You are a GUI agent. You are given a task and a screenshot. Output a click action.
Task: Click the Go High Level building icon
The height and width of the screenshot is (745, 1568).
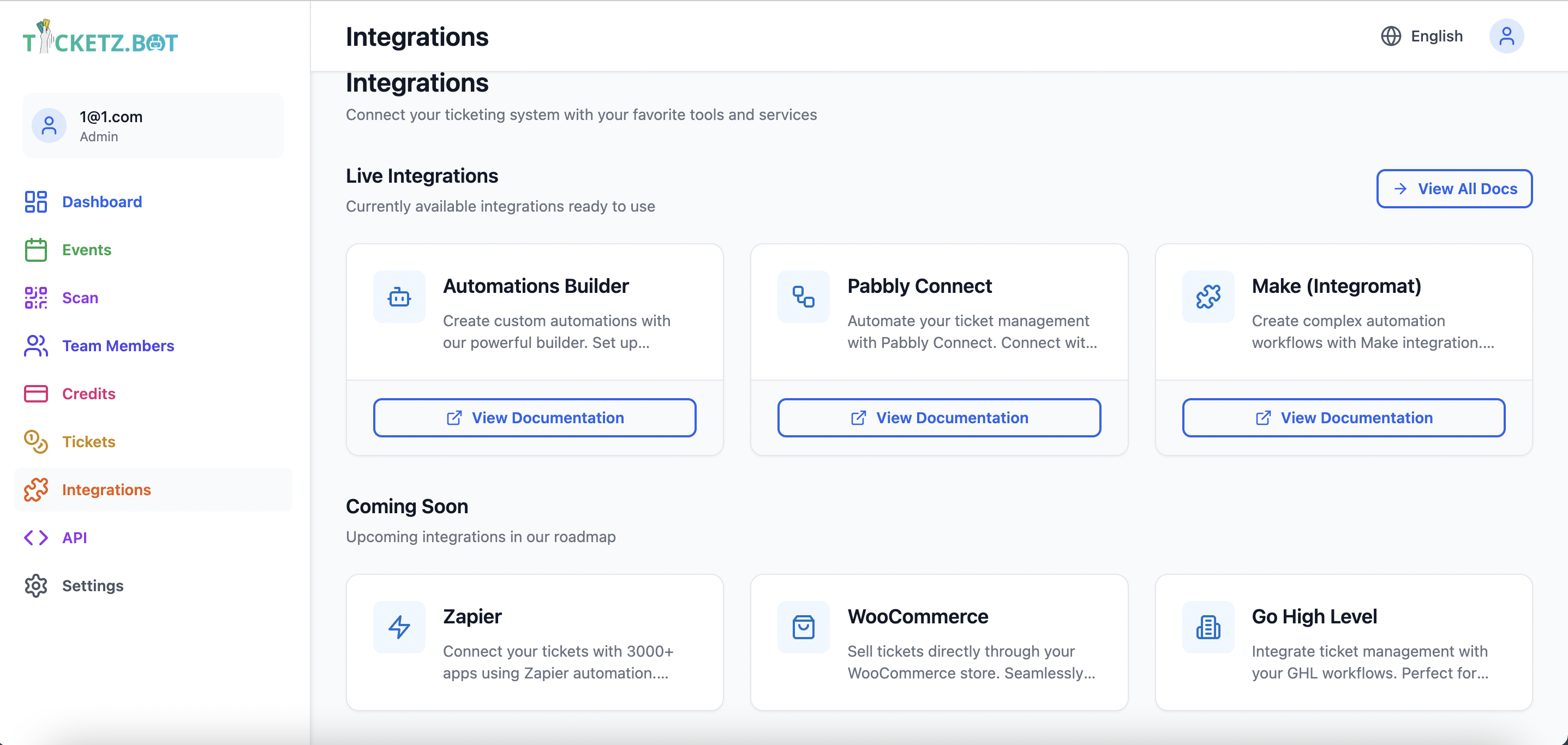click(x=1208, y=628)
